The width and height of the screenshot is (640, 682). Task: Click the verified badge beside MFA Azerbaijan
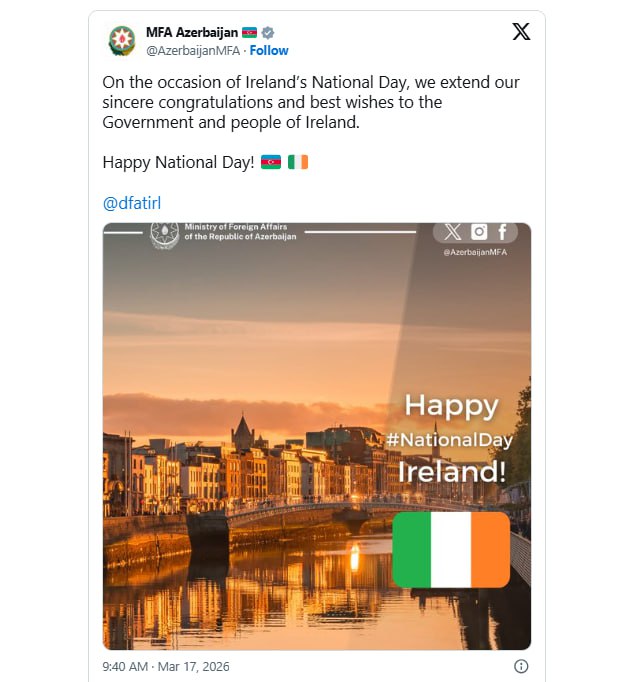268,32
